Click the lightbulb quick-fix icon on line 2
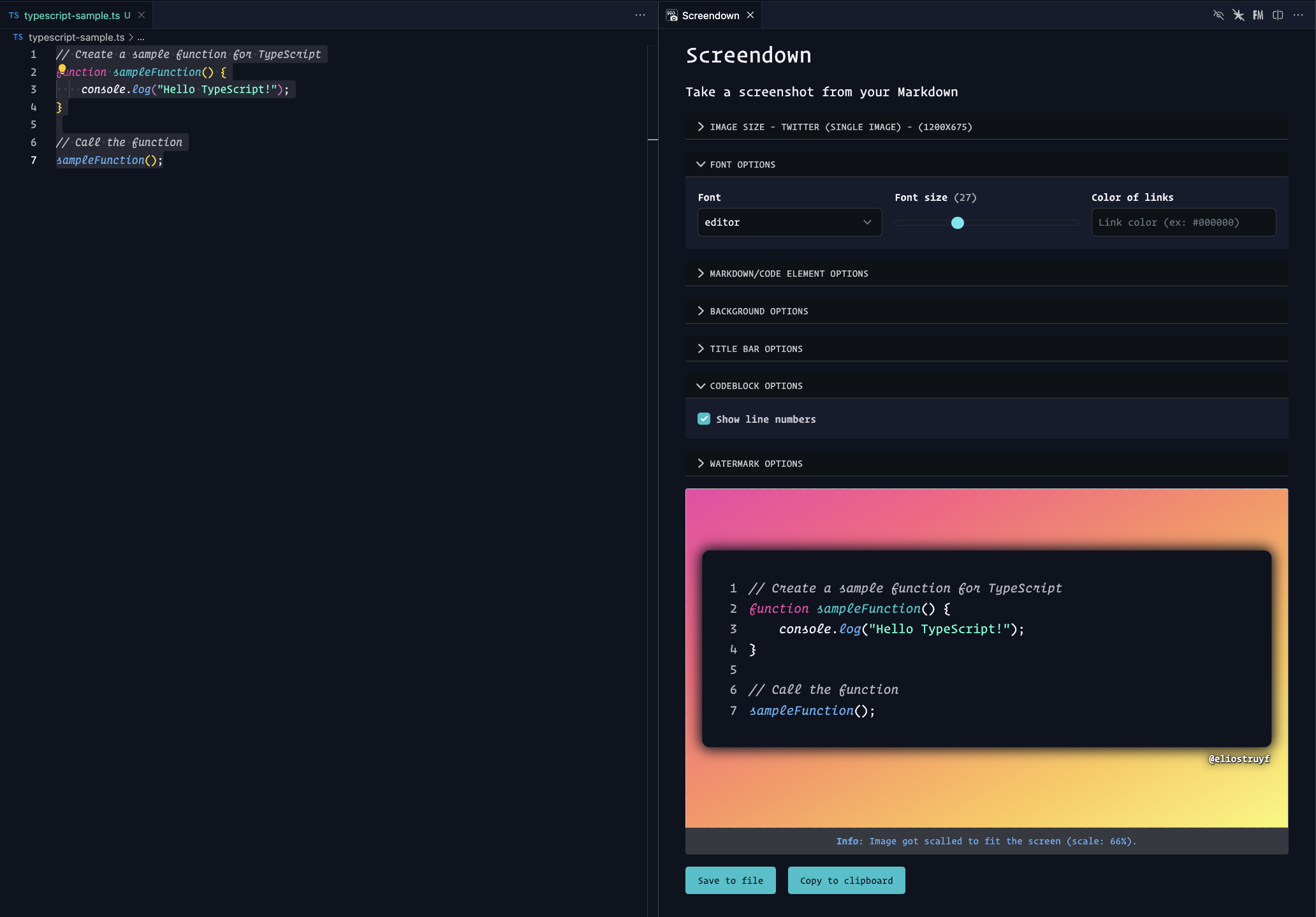 pos(62,69)
